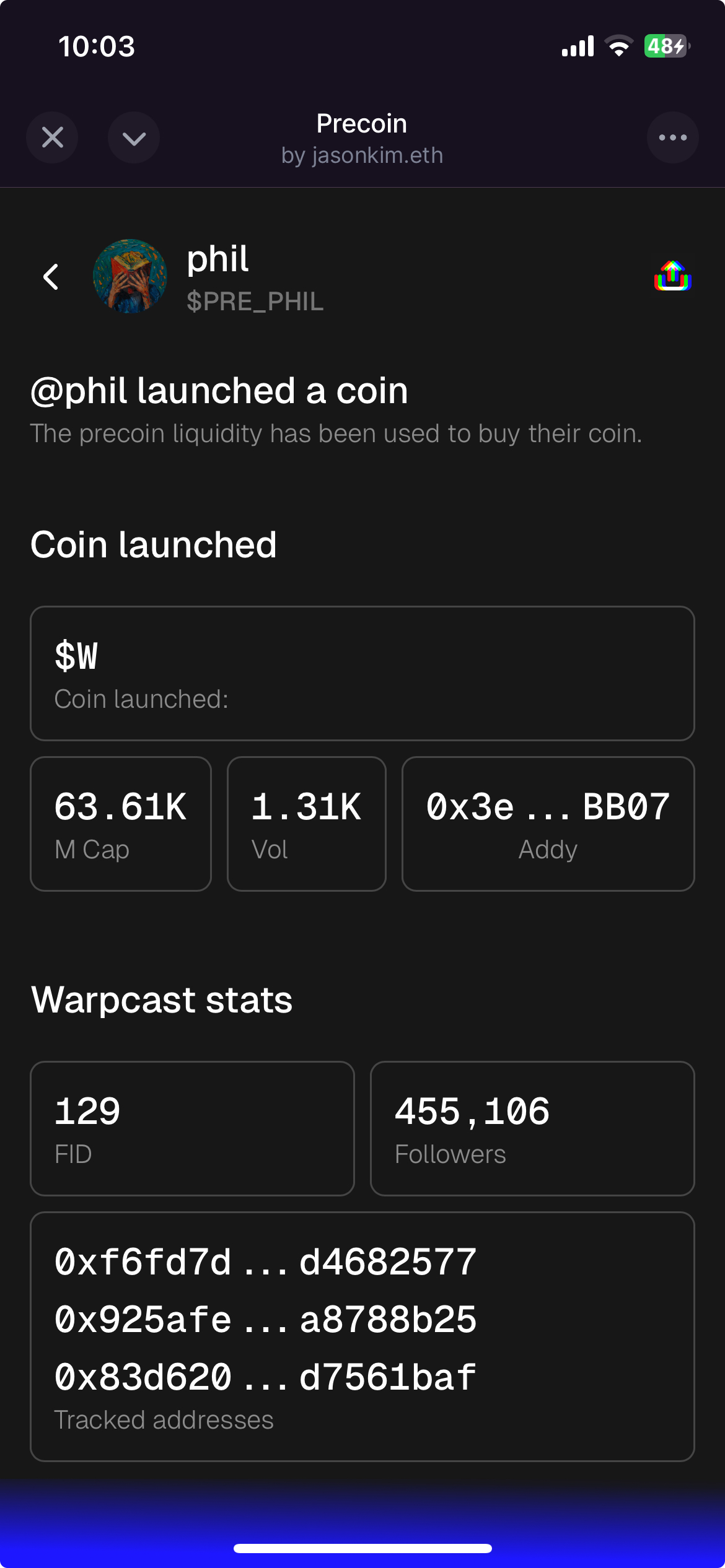Tap the minimize chevron down button
This screenshot has width=725, height=1568.
pos(134,137)
